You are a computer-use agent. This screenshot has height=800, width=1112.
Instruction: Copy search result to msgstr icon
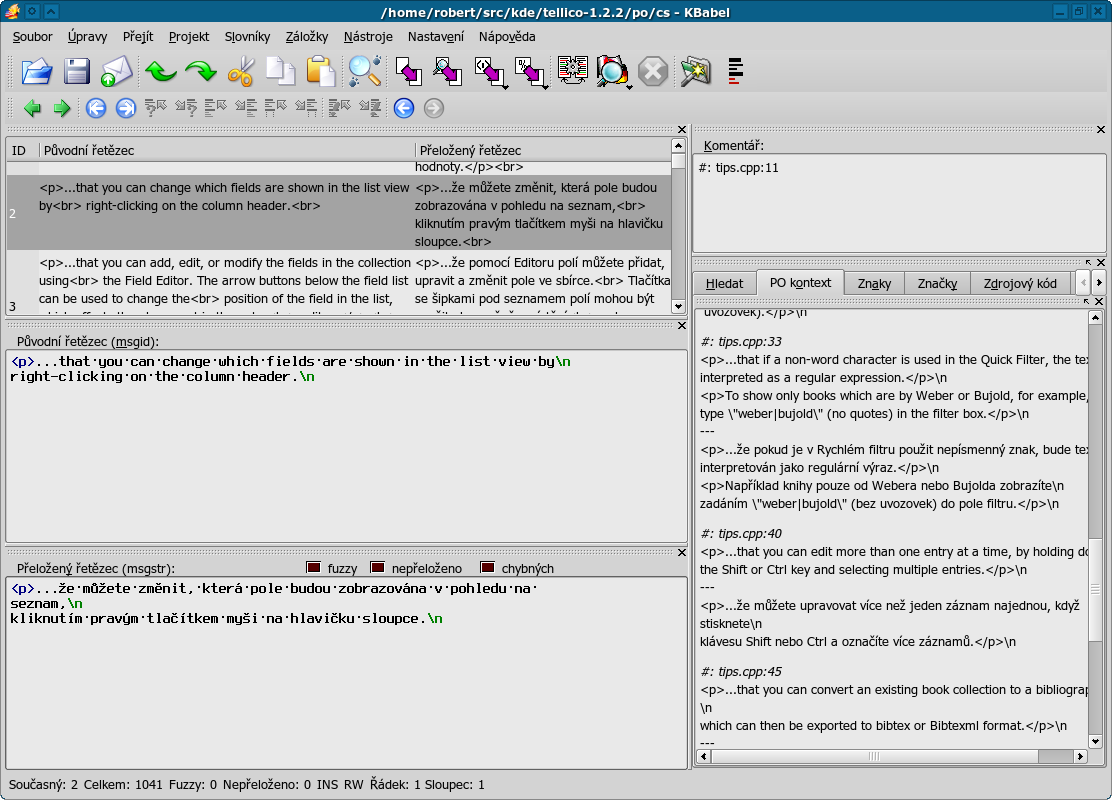[448, 71]
